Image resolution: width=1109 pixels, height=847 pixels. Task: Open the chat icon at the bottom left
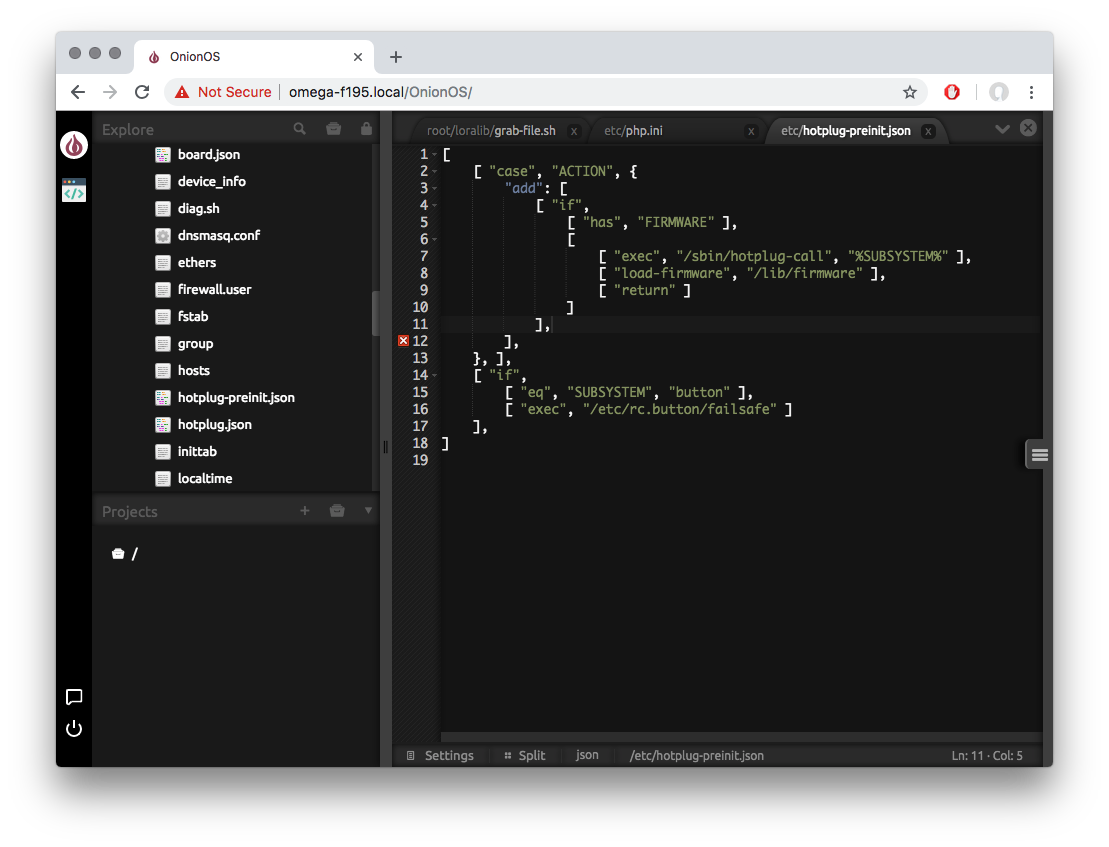click(x=73, y=697)
